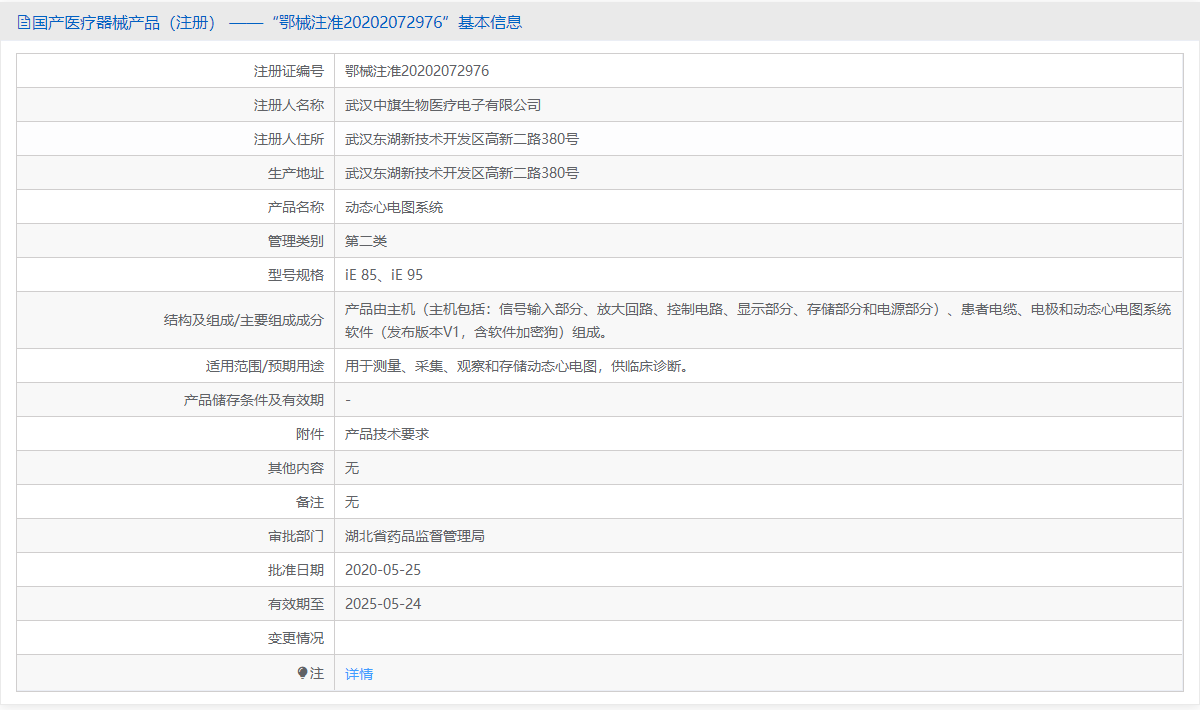Click the 结构及组成/主要组成成分 label
This screenshot has height=710, width=1200.
[x=244, y=320]
